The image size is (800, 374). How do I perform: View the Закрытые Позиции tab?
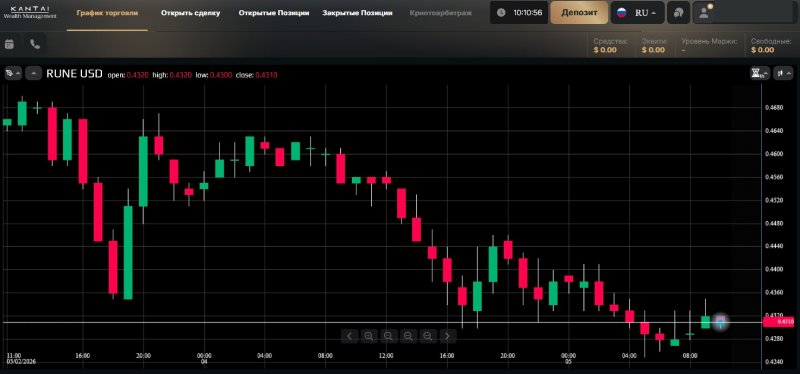pos(357,13)
